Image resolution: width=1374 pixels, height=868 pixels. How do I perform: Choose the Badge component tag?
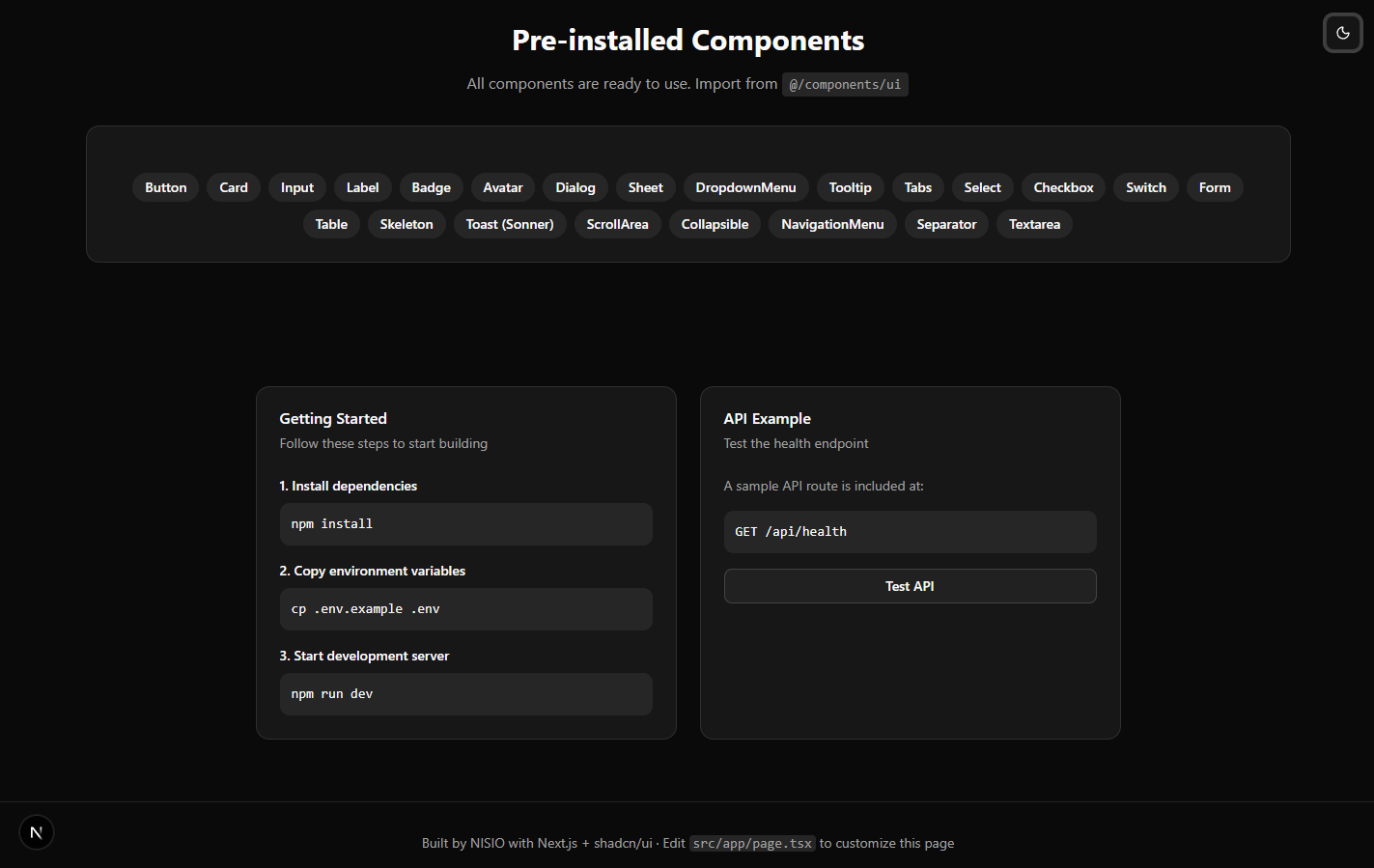(432, 187)
